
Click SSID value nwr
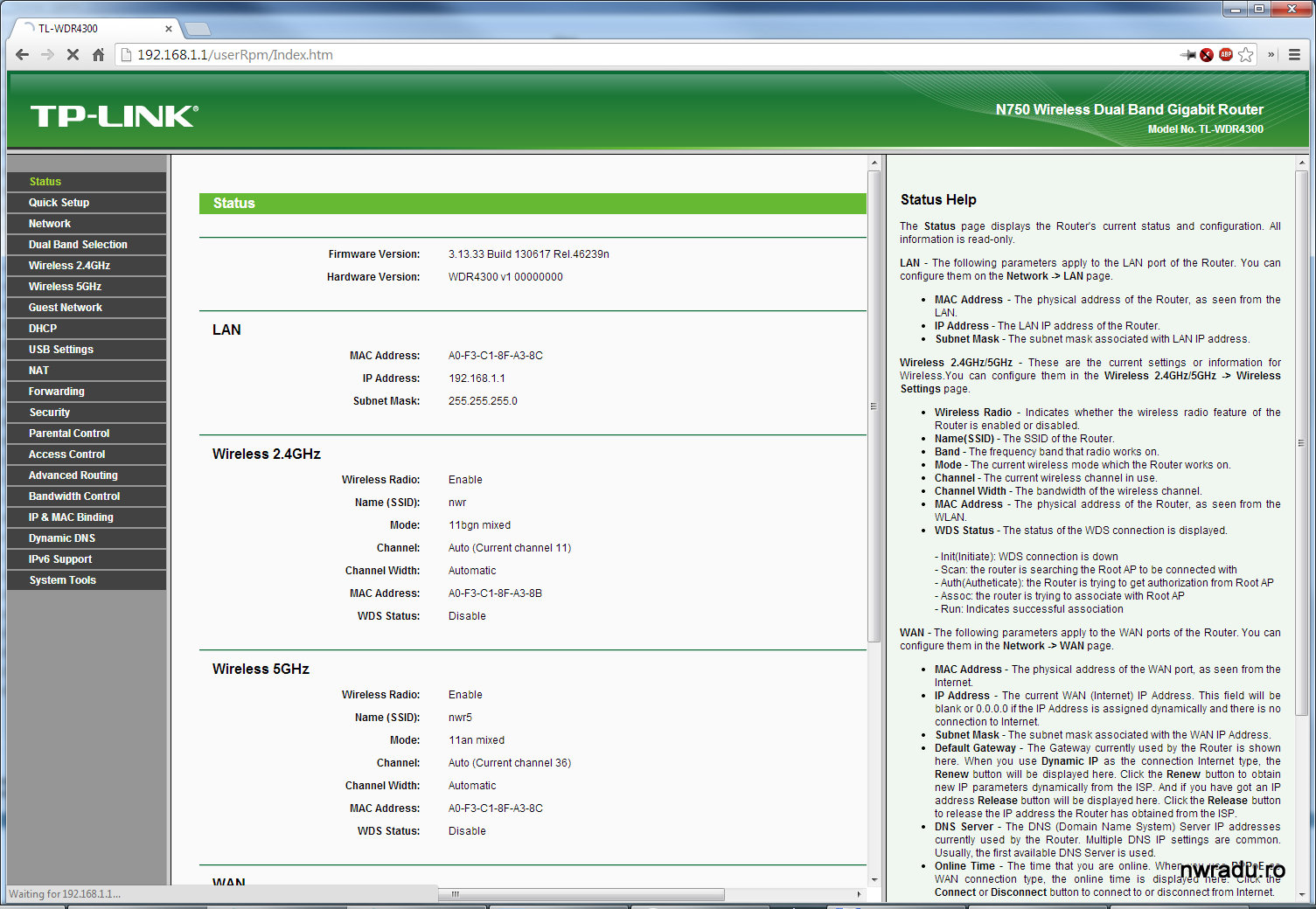coord(457,503)
